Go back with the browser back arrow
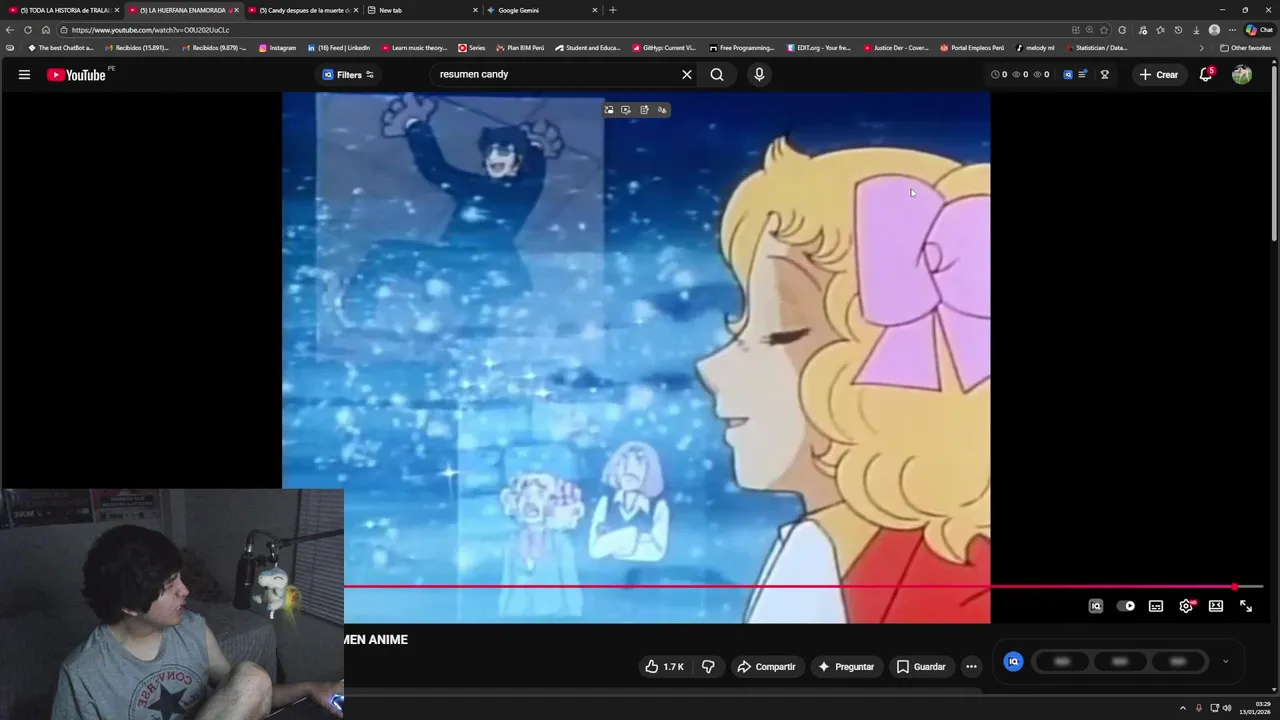 (10, 30)
